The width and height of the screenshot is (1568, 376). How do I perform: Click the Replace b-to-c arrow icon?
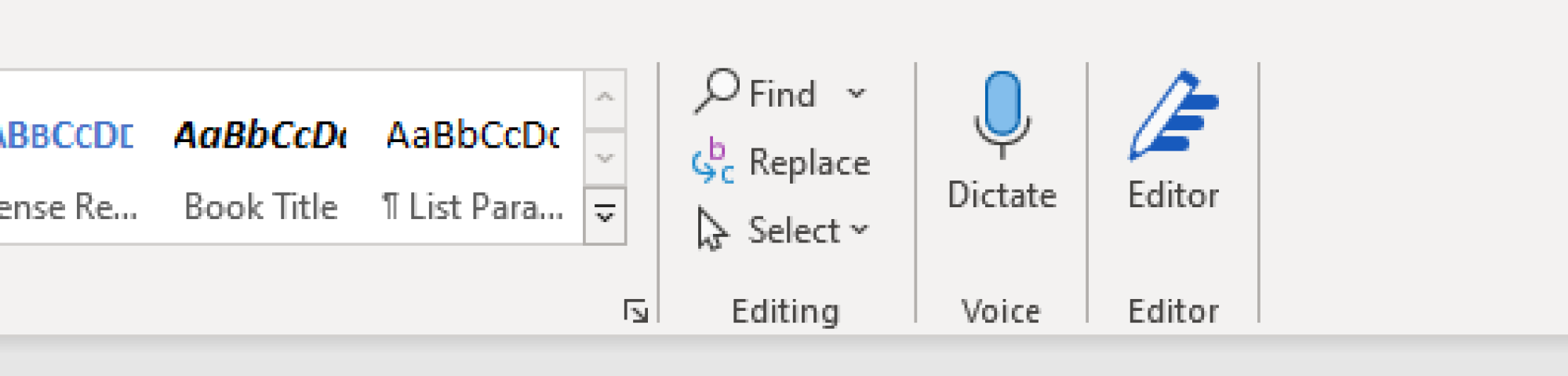713,162
